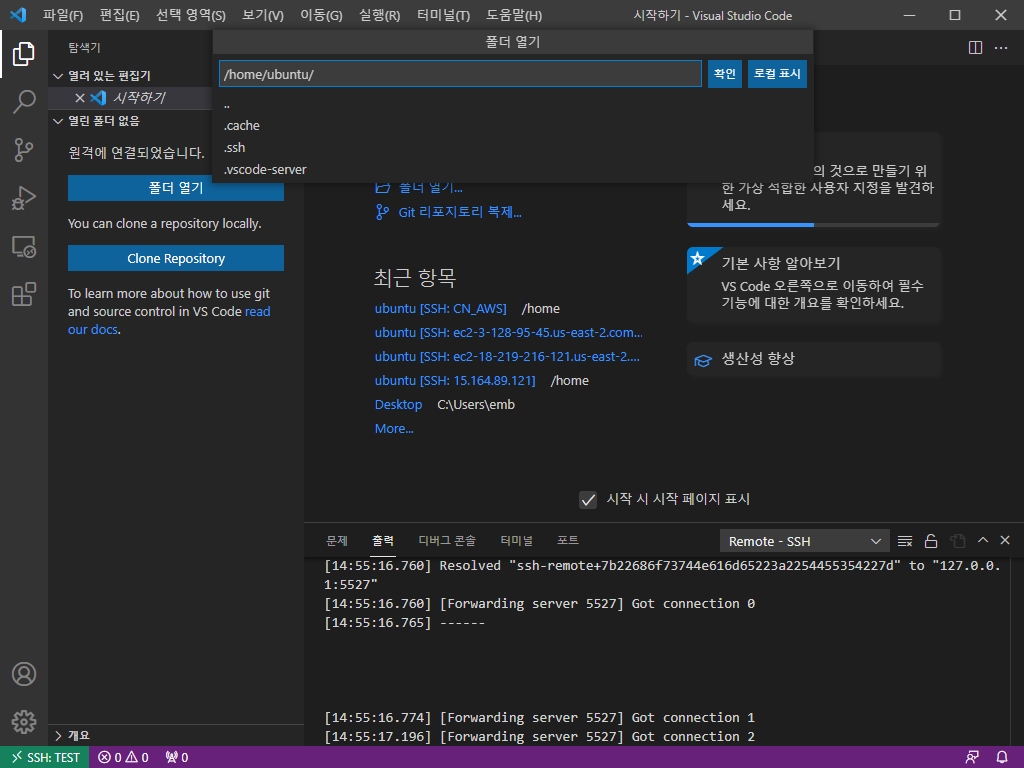Click the /home/ubuntu/ path input field
Screen dimensions: 1024x768
[x=460, y=74]
